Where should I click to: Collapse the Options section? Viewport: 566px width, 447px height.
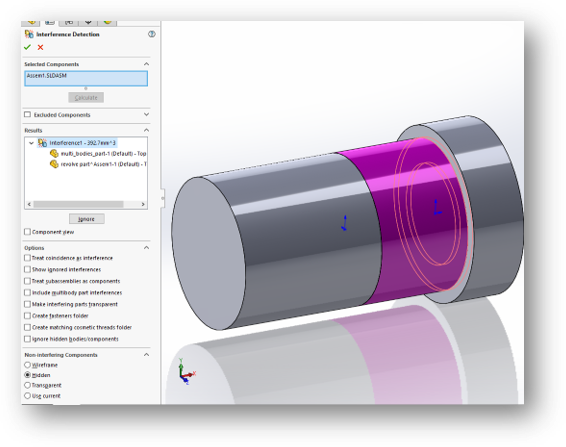[x=146, y=248]
